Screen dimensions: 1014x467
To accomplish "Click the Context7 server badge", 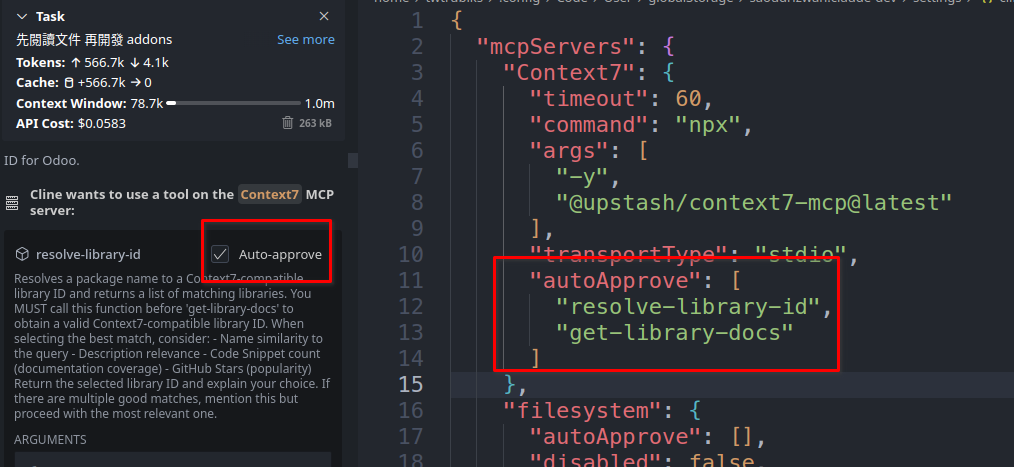I will tap(270, 194).
